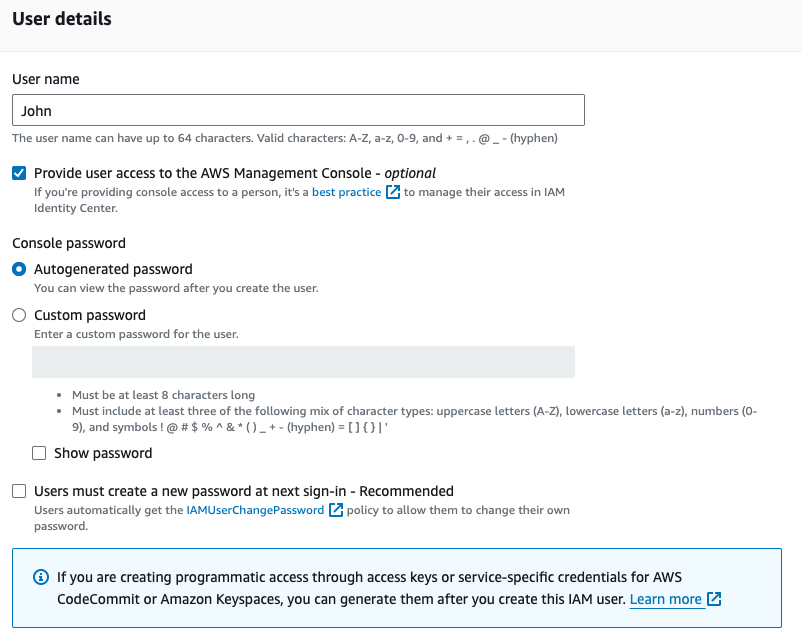Click the "User name" field label
The width and height of the screenshot is (802, 638).
46,79
